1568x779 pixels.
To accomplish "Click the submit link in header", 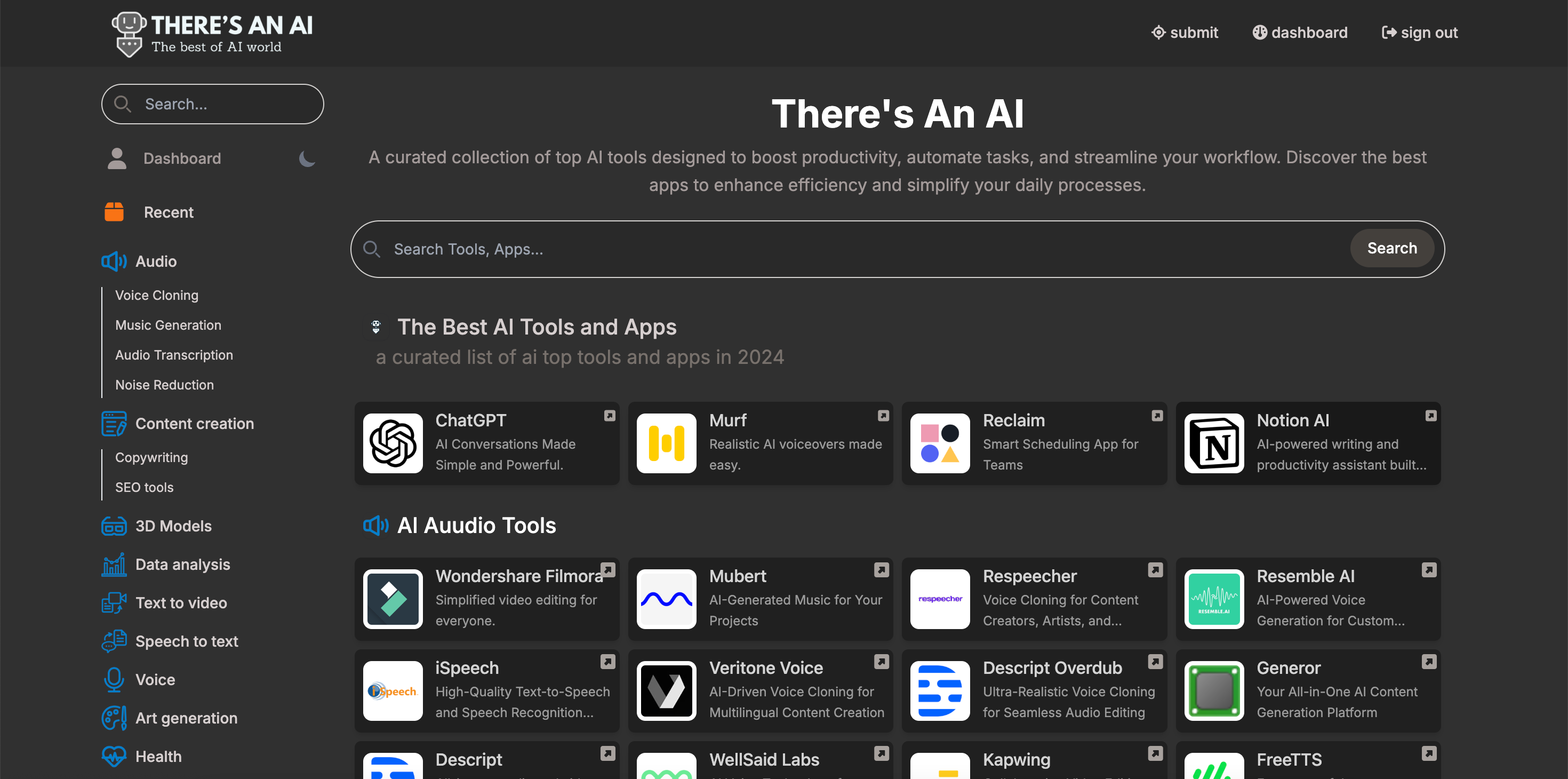I will click(x=1185, y=33).
